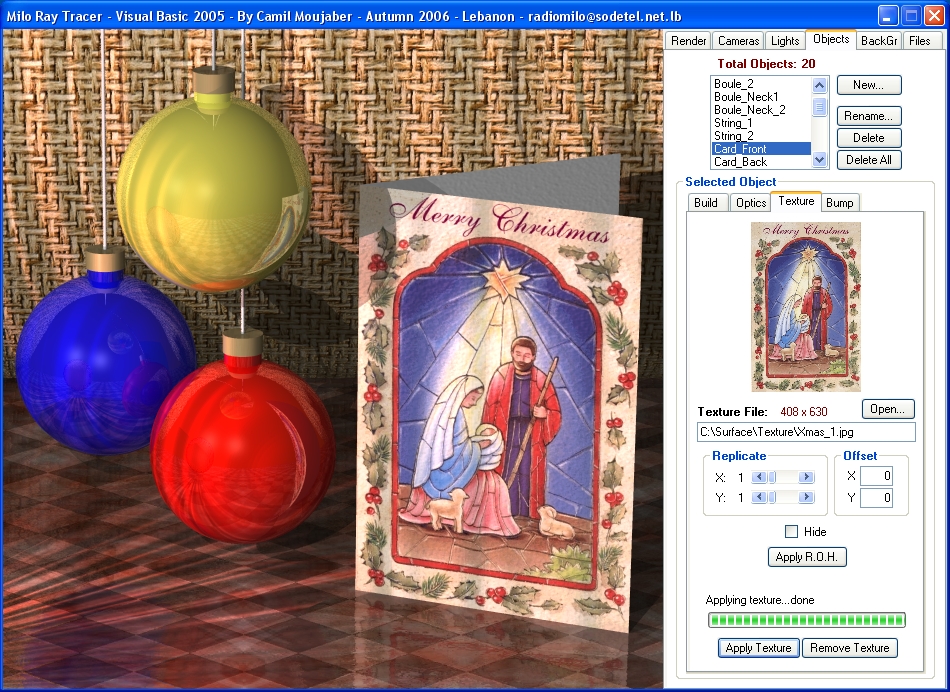Select String_2 in the object list

click(761, 136)
